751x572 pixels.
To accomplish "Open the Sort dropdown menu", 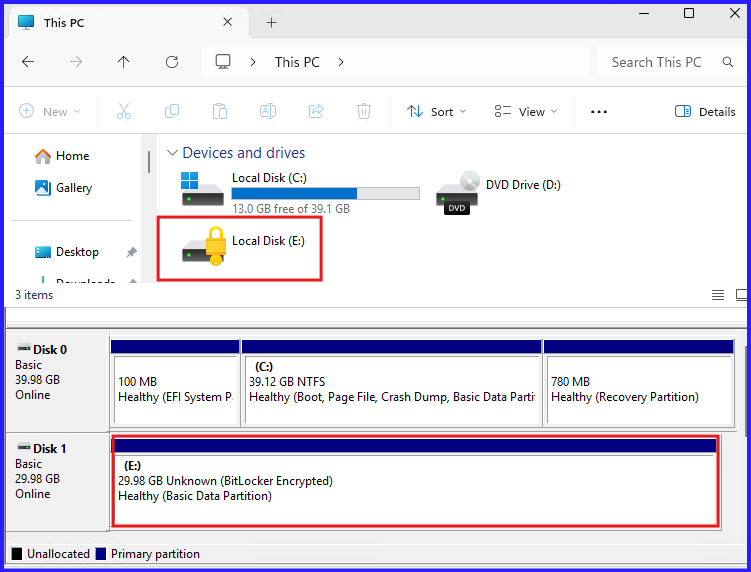I will 431,112.
